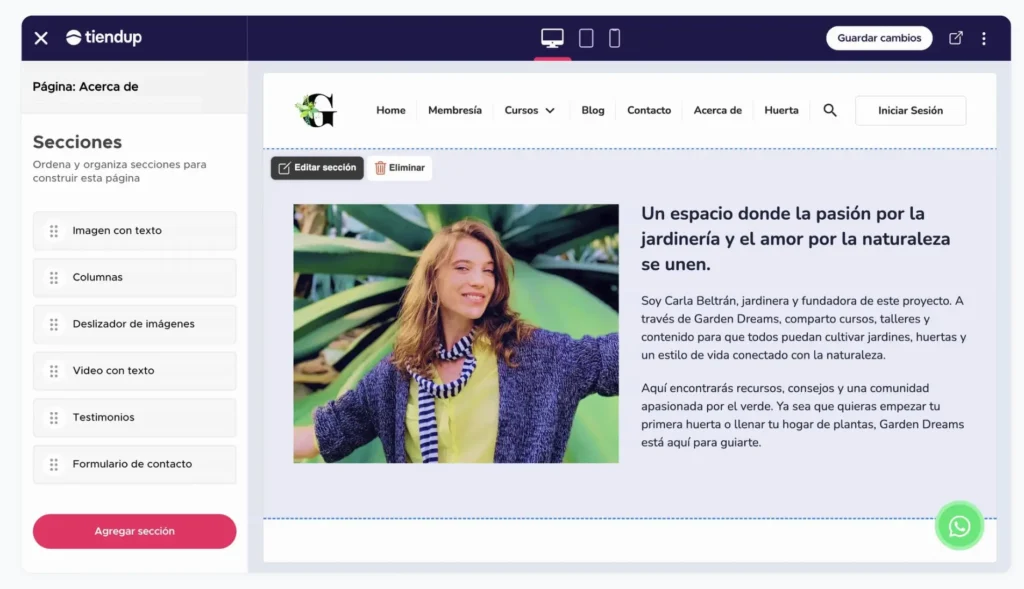Switch to tablet preview mode
The width and height of the screenshot is (1024, 589).
coord(586,37)
